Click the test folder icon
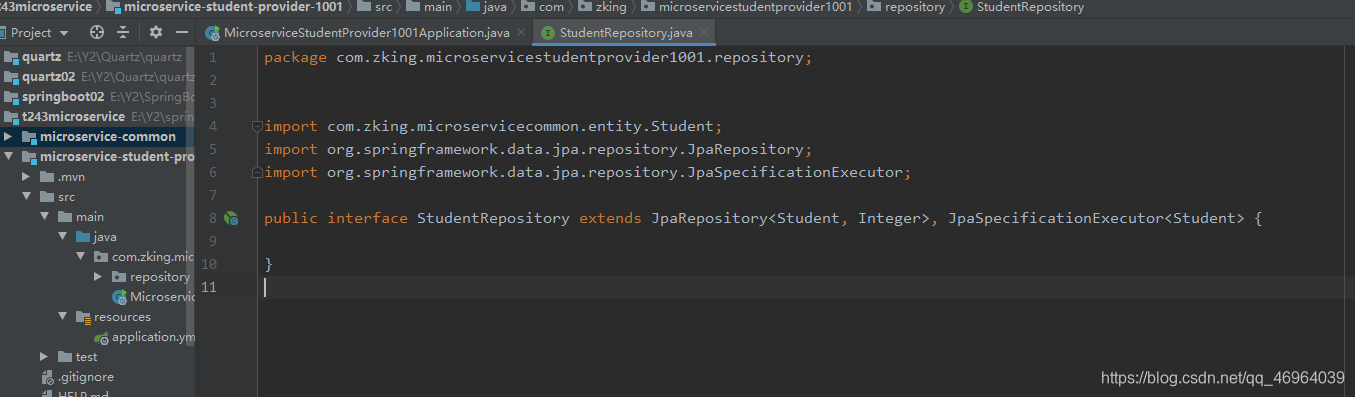1355x397 pixels. pos(65,357)
